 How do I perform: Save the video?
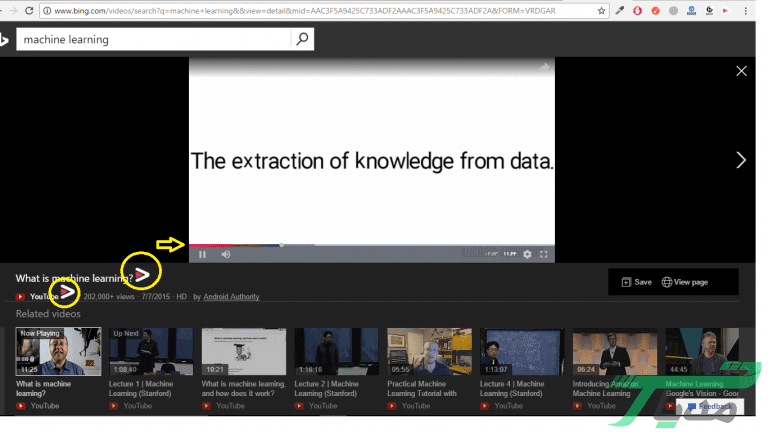pyautogui.click(x=636, y=282)
